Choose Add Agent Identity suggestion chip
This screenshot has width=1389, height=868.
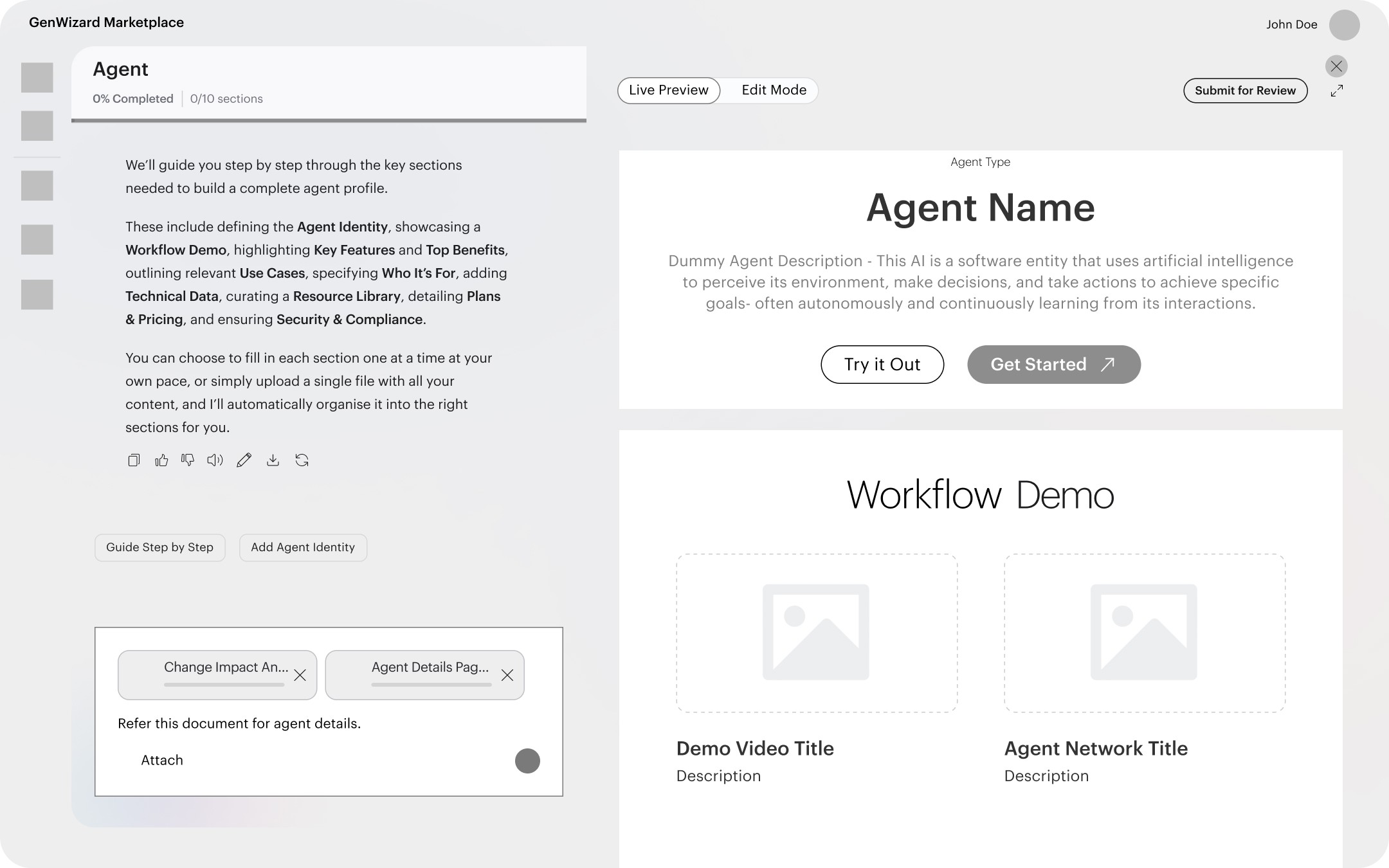303,547
